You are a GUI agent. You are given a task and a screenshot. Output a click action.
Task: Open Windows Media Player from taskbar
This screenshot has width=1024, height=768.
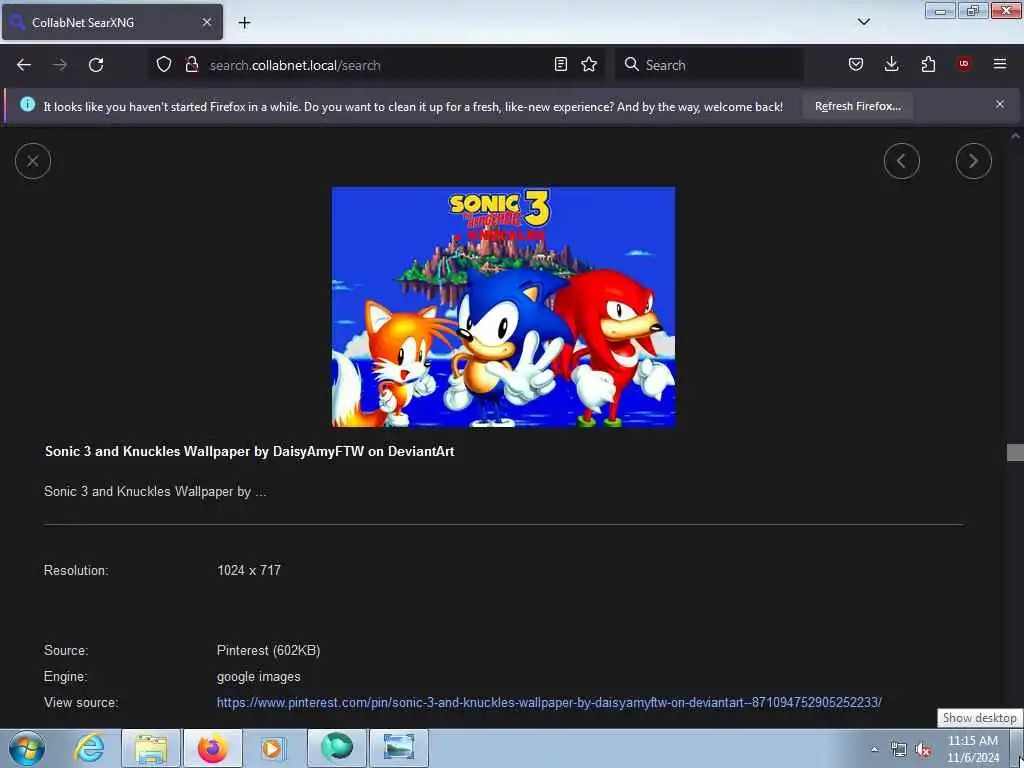tap(275, 748)
